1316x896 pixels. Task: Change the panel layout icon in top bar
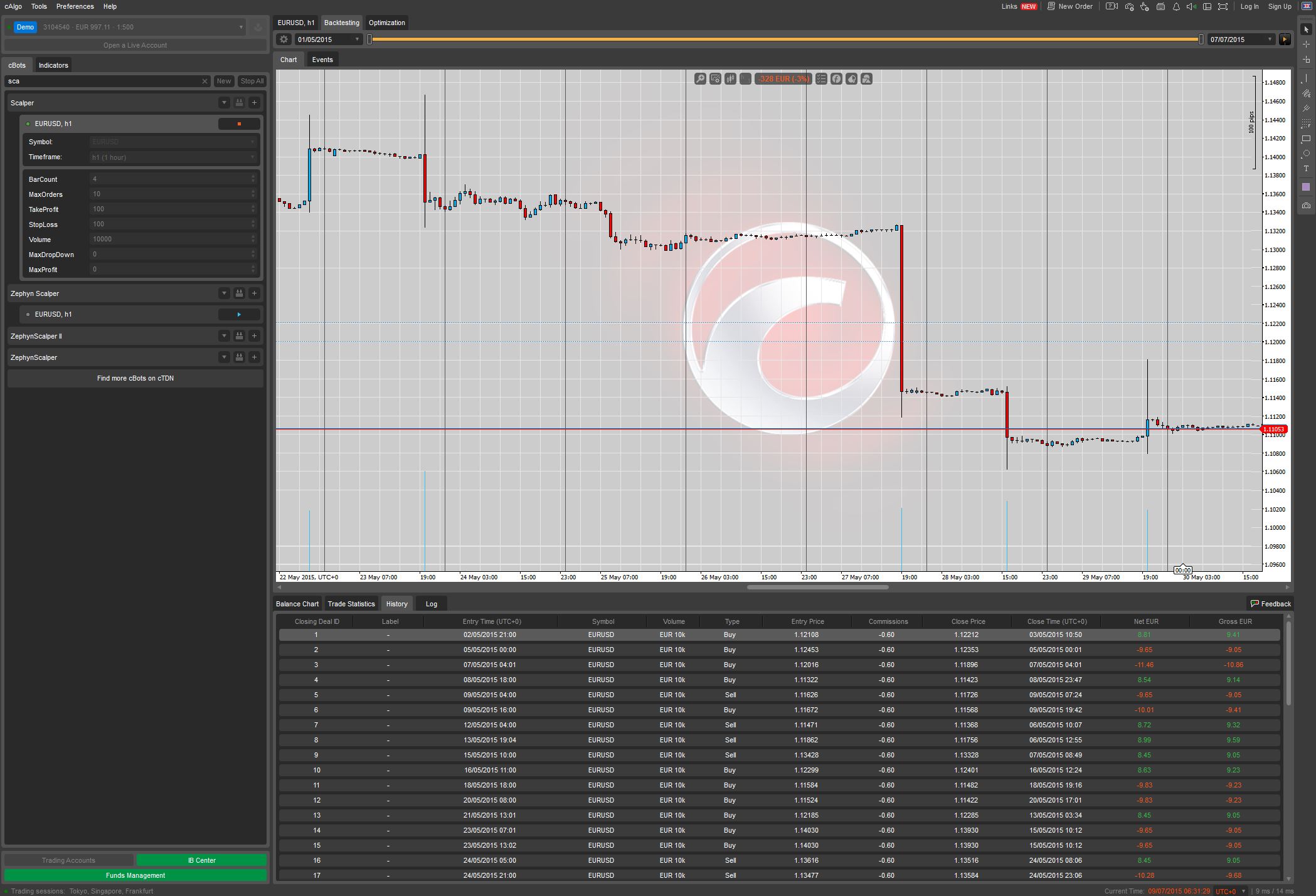click(1207, 6)
